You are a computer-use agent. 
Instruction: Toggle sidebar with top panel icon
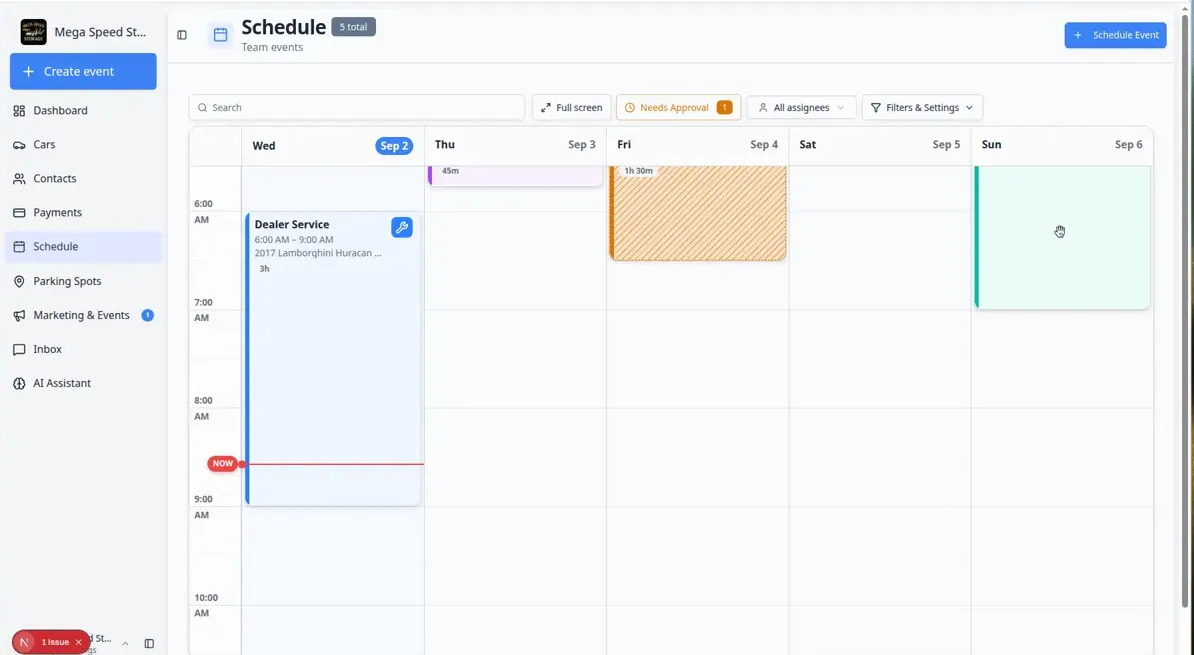182,35
